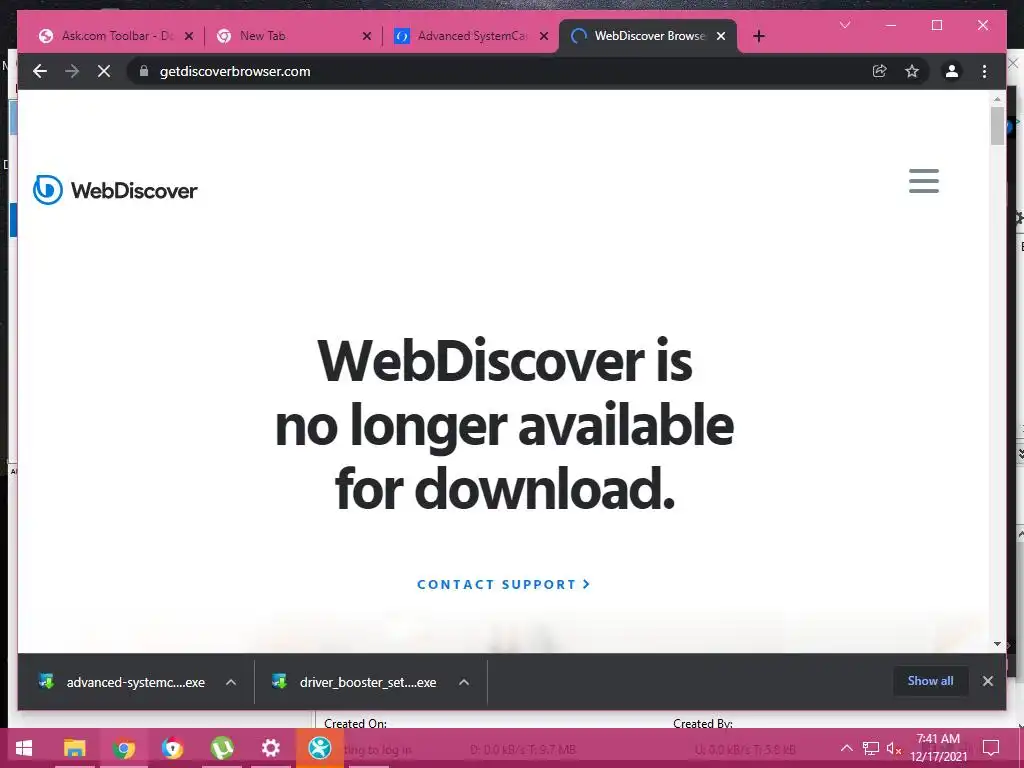This screenshot has width=1024, height=768.
Task: Open the Windows Start menu
Action: click(24, 748)
